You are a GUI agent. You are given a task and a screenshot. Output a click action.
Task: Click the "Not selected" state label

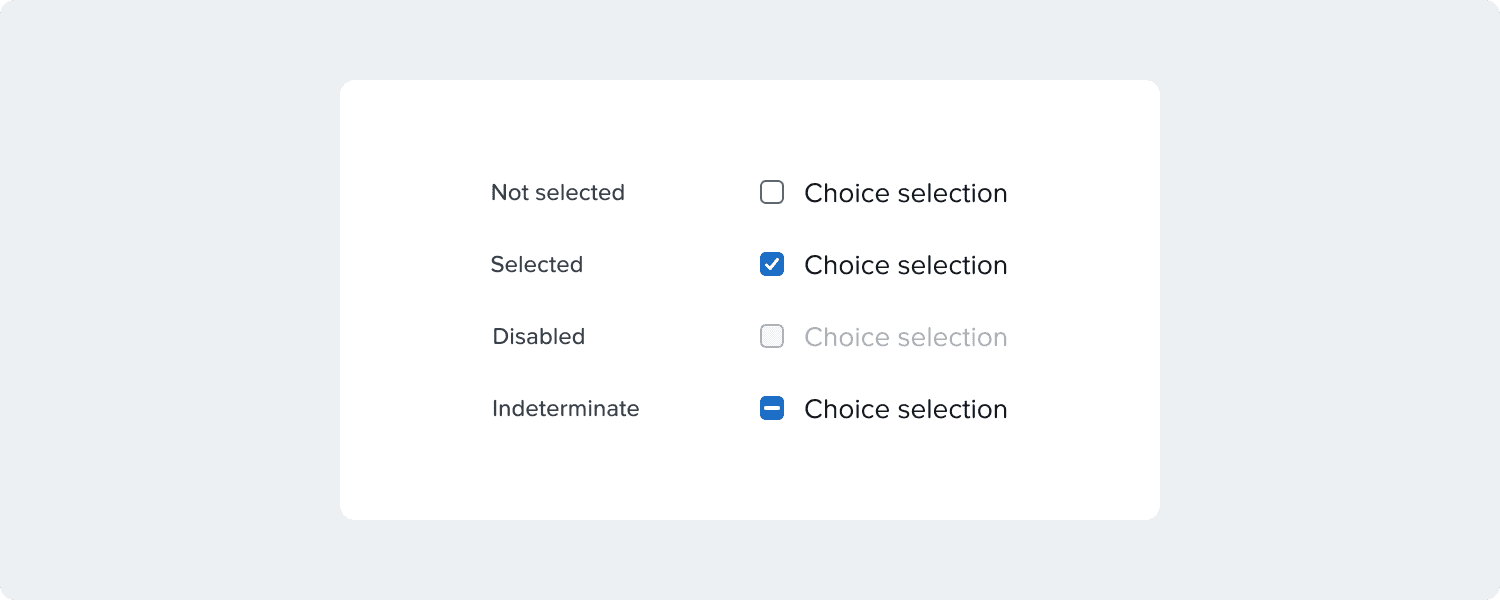[x=557, y=192]
